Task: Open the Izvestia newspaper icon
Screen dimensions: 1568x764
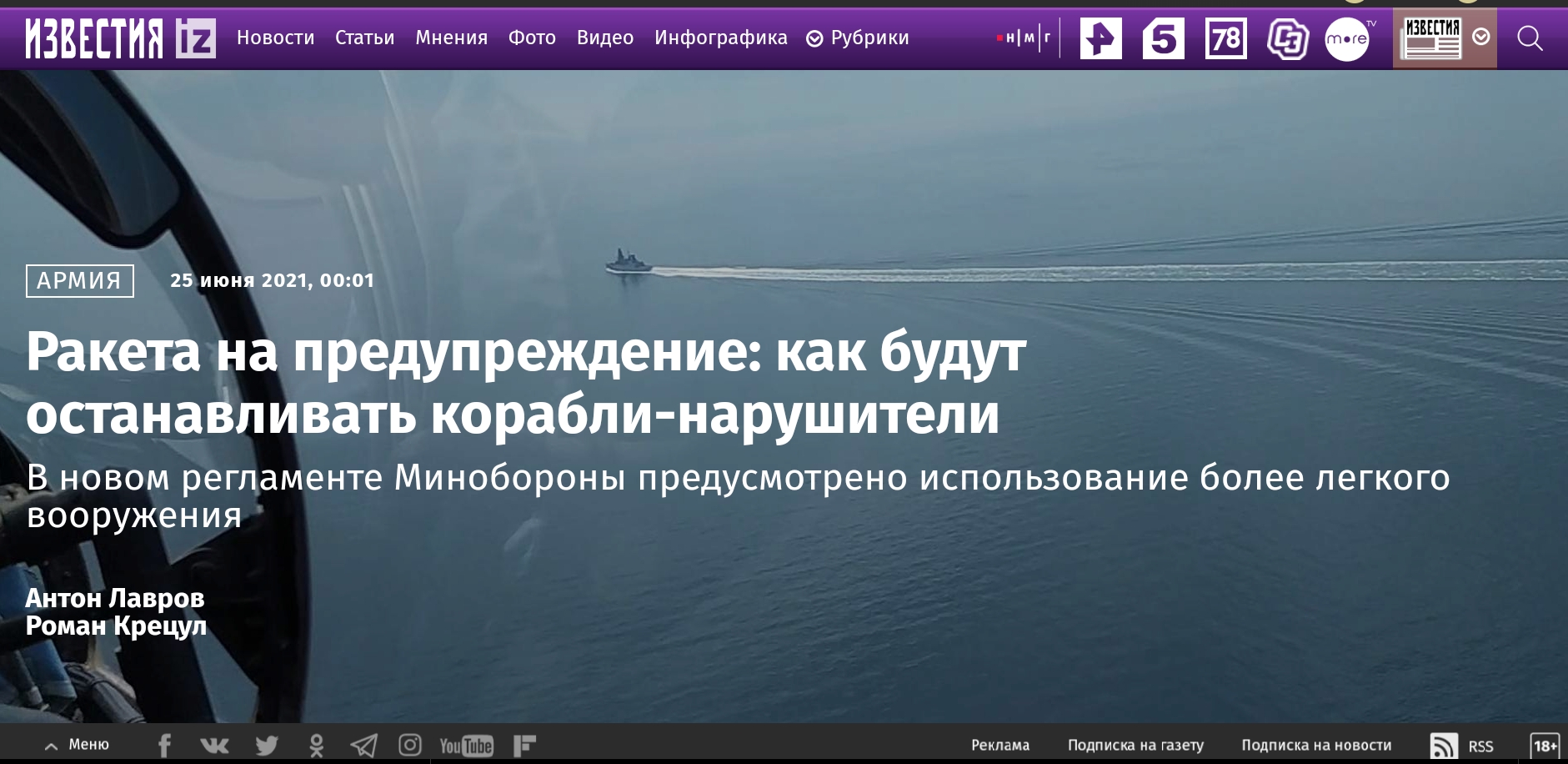Action: (x=1433, y=38)
